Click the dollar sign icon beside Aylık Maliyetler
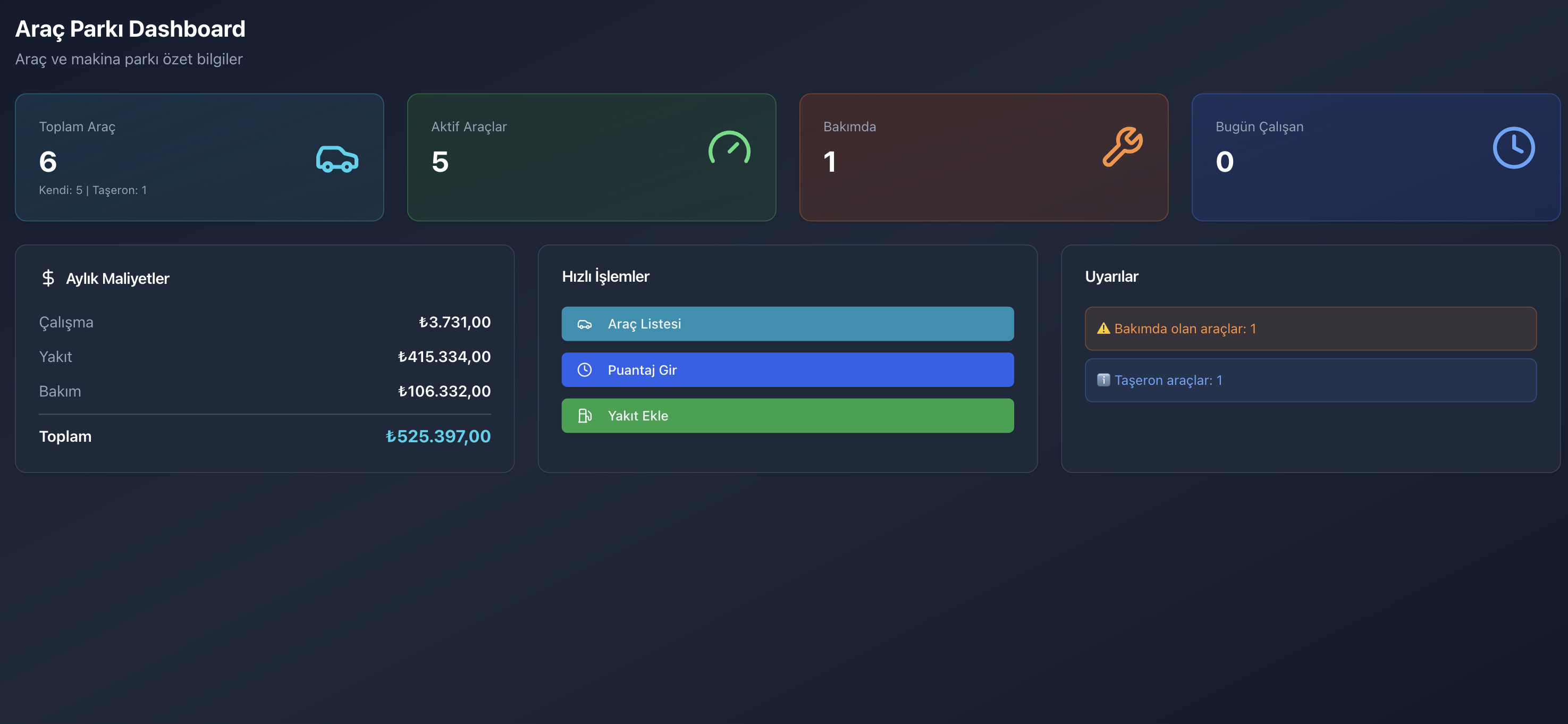Image resolution: width=1568 pixels, height=724 pixels. (48, 278)
